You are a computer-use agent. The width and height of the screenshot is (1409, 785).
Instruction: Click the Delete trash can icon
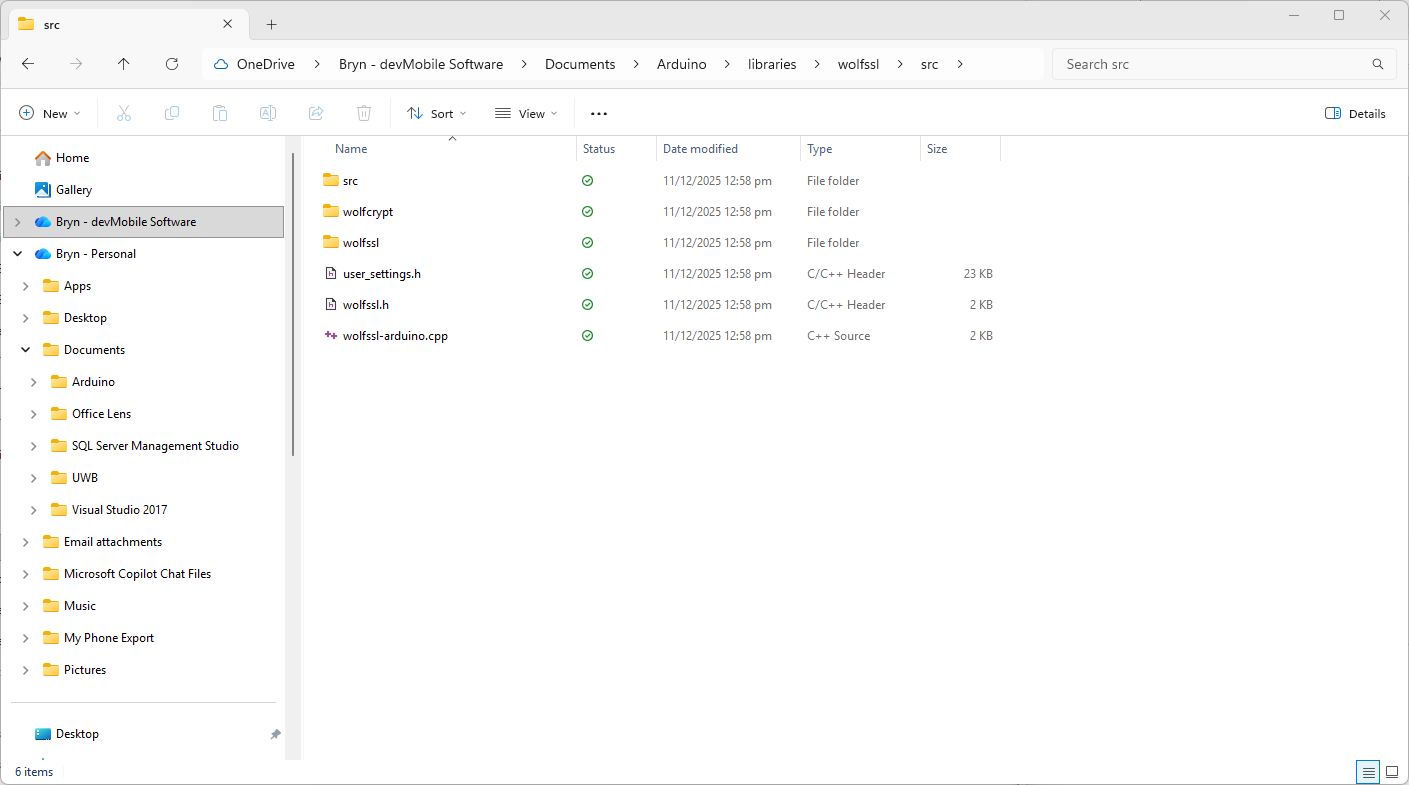coord(364,114)
